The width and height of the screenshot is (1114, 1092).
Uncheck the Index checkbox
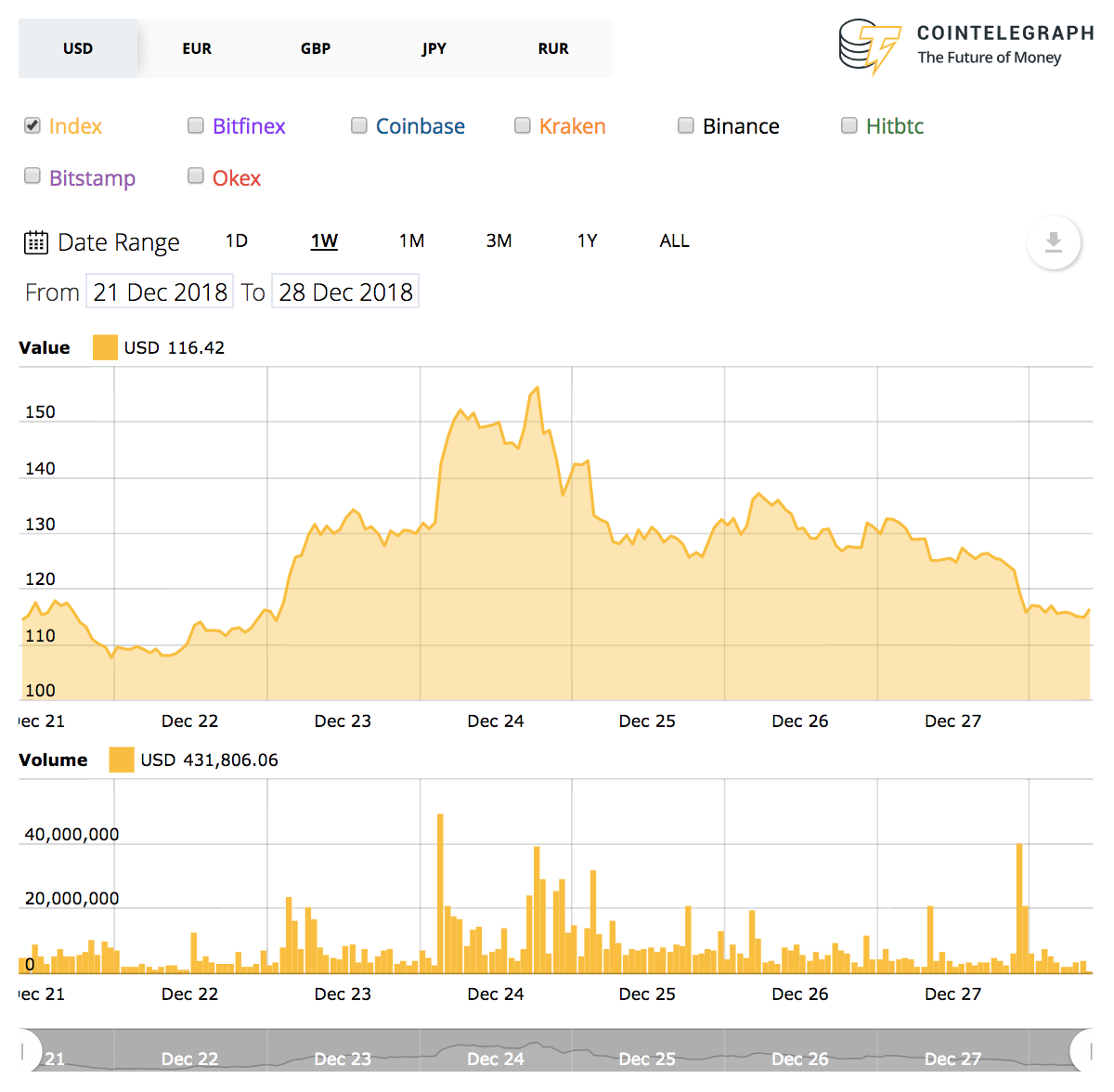pos(32,125)
